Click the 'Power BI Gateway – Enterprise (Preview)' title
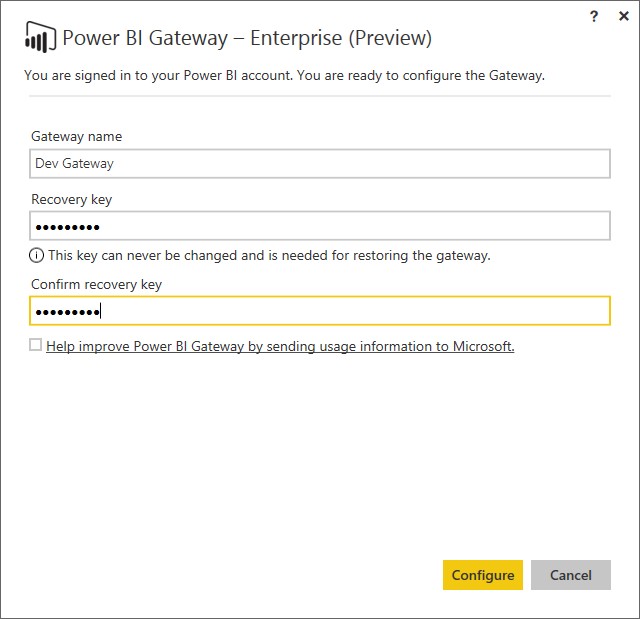This screenshot has height=619, width=640. coord(247,38)
